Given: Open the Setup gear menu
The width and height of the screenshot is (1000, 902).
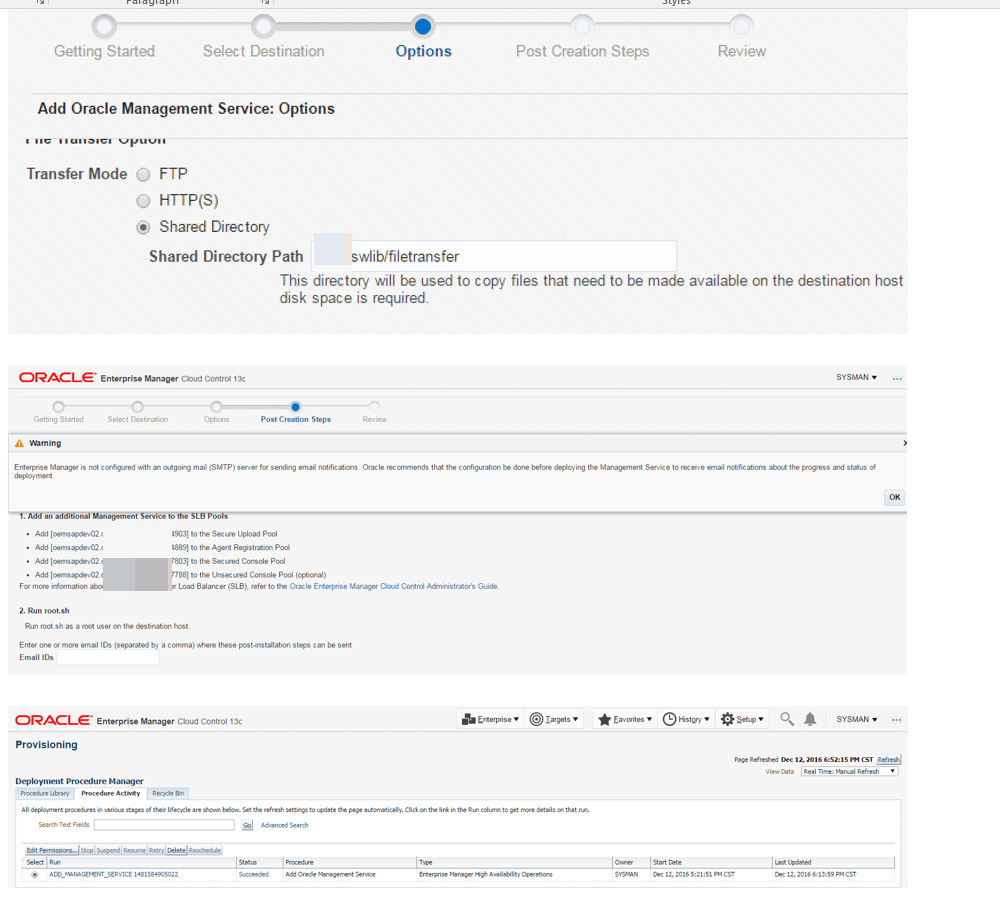Looking at the screenshot, I should click(742, 719).
